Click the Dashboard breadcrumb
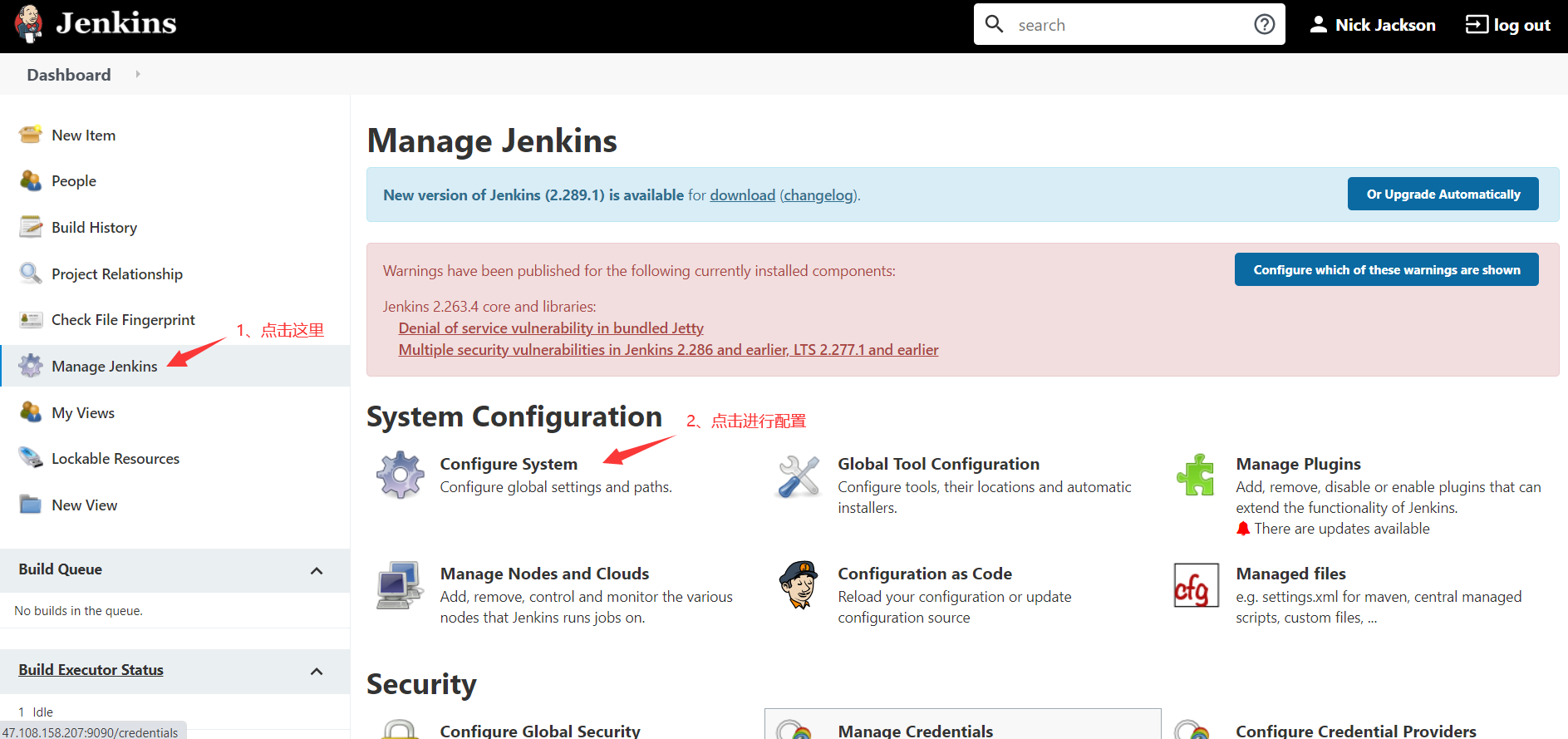1568x739 pixels. pyautogui.click(x=68, y=74)
